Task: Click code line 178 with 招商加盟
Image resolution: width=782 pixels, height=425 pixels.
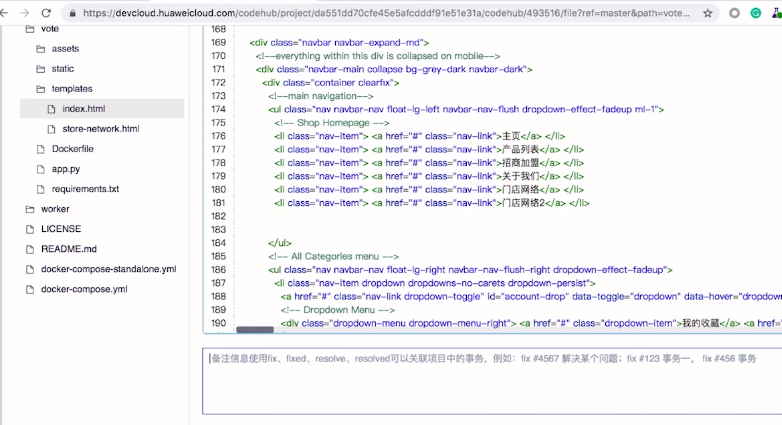Action: pos(428,163)
